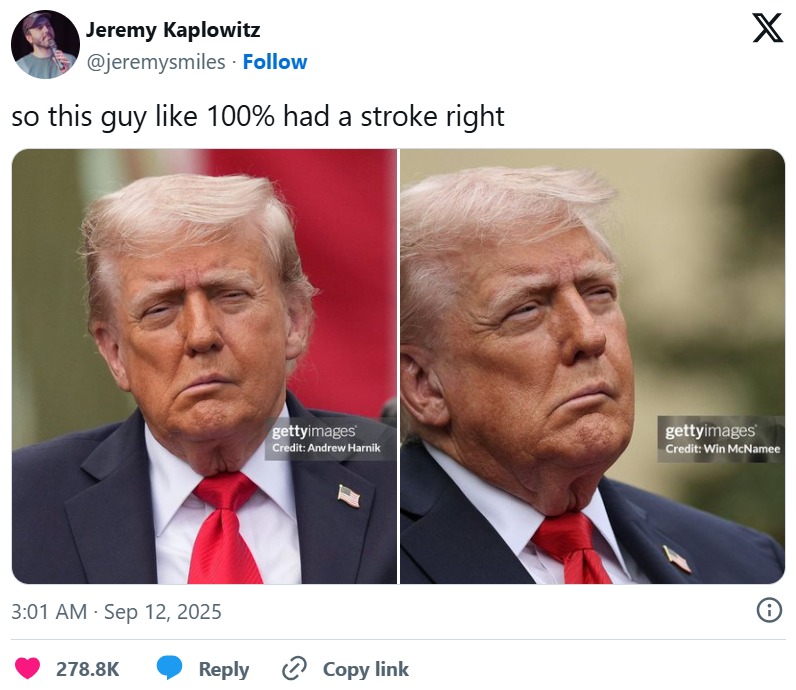The image size is (796, 690).
Task: View the 278.8K likes count
Action: pos(88,669)
